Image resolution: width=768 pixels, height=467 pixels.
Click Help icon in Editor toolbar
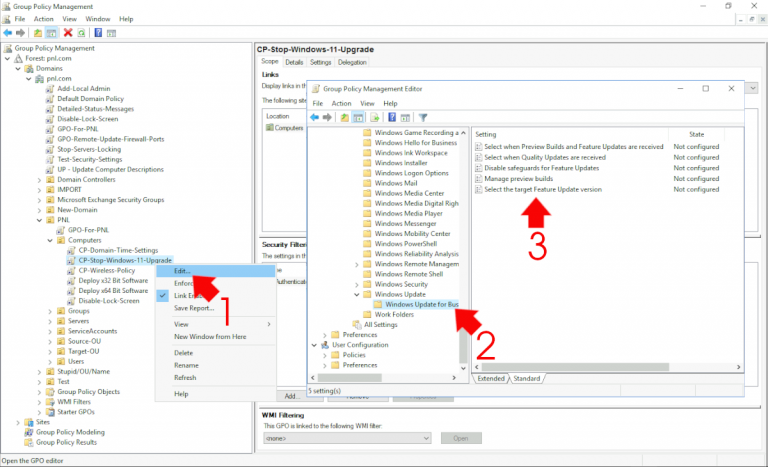pos(392,118)
